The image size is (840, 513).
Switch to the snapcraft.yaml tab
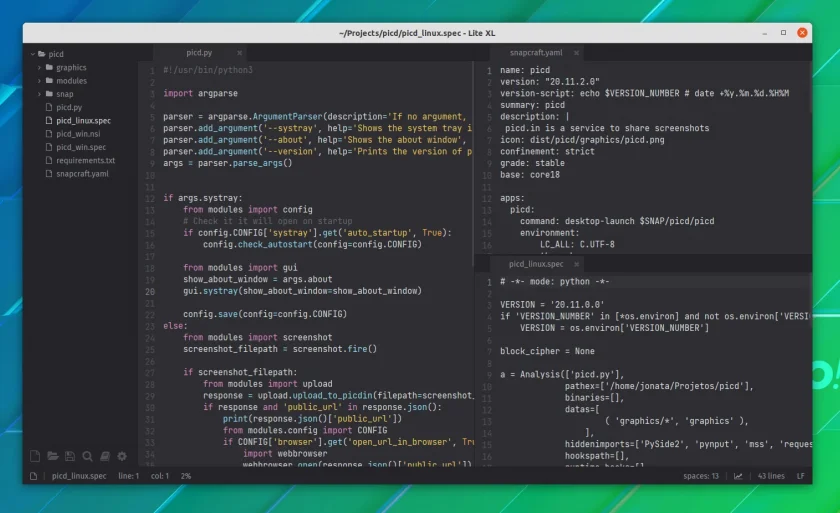[x=536, y=52]
